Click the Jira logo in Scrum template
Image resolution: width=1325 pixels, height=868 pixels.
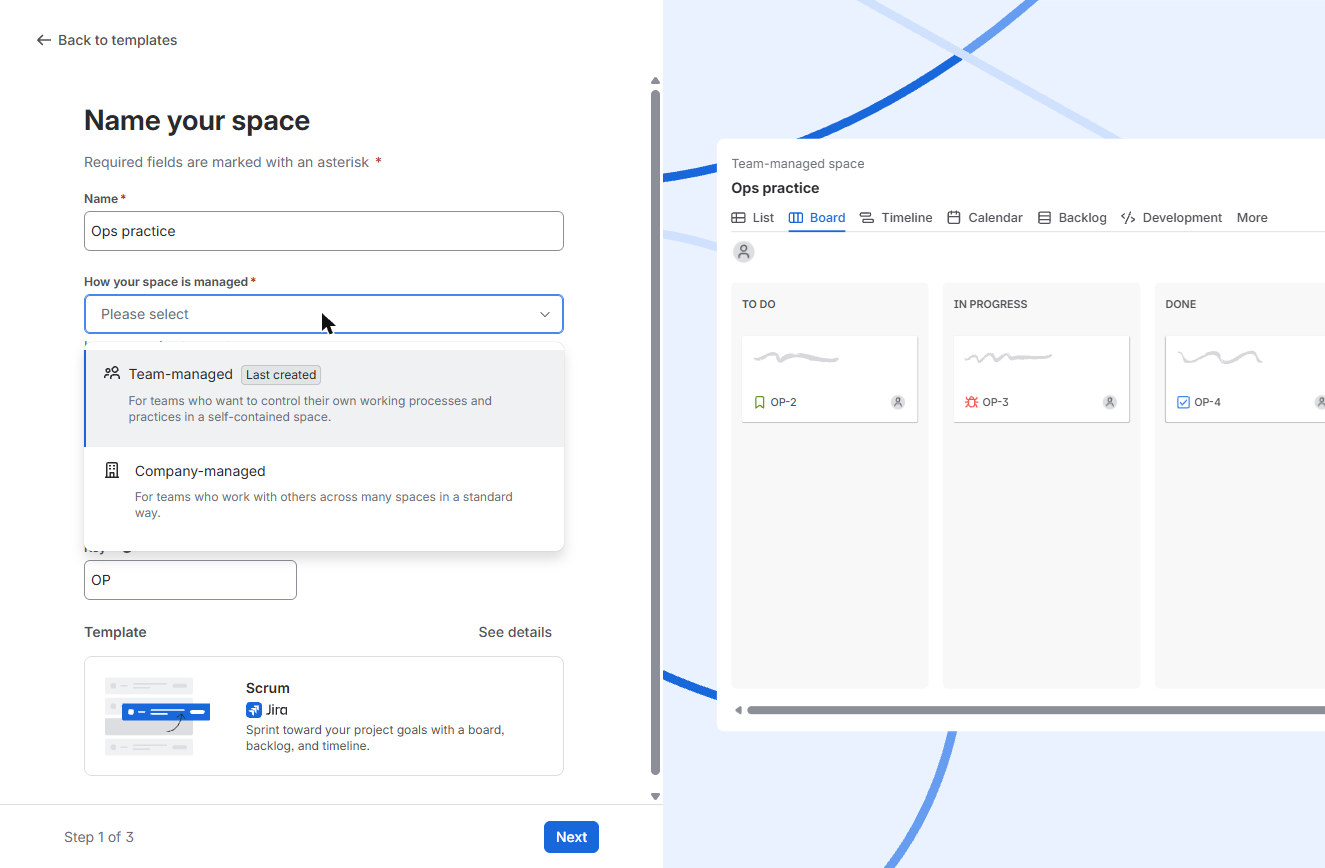pos(254,710)
